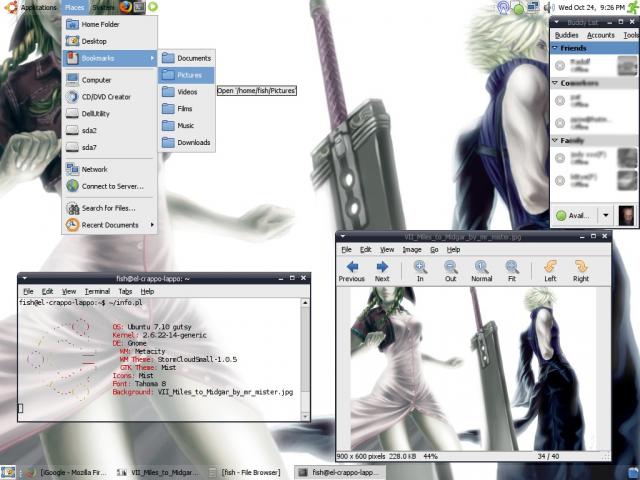Screen dimensions: 640x480
Task: Rotate image Left
Action: click(x=550, y=272)
